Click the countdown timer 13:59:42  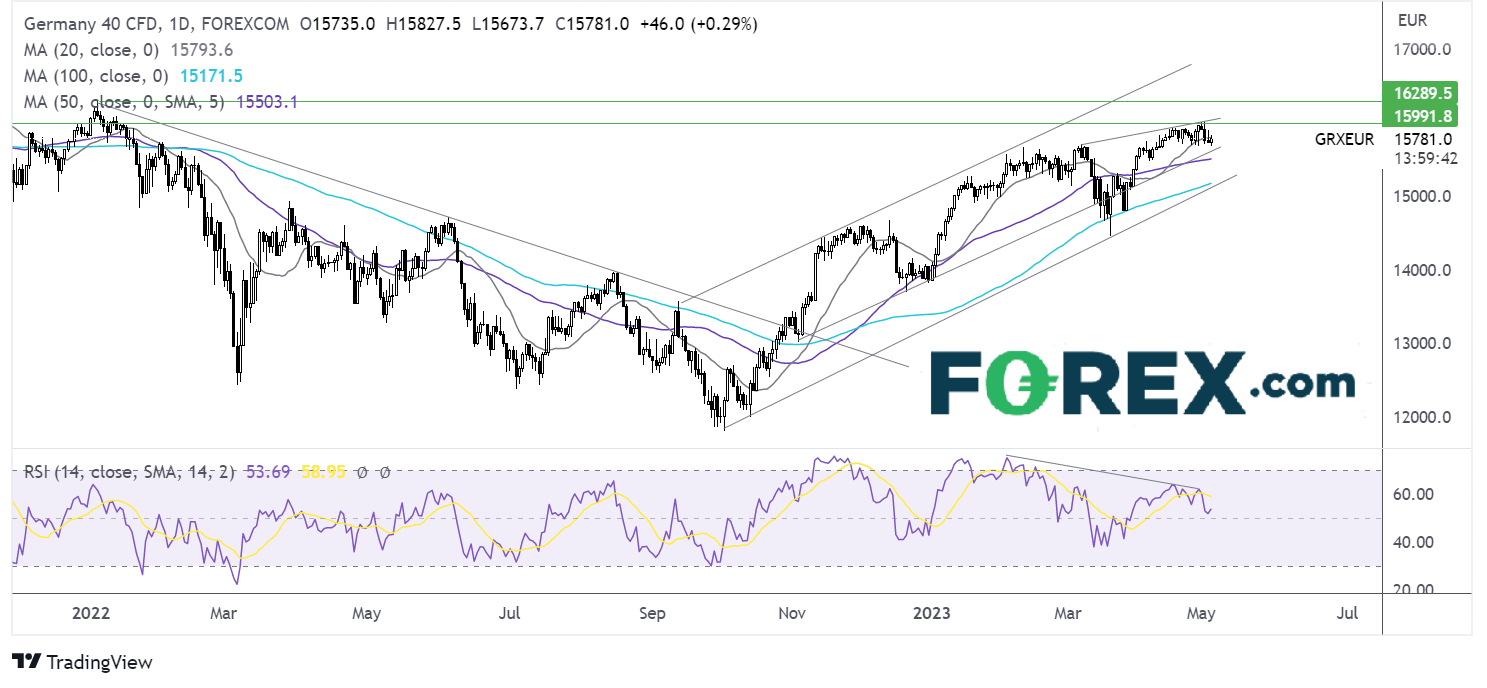(x=1428, y=158)
